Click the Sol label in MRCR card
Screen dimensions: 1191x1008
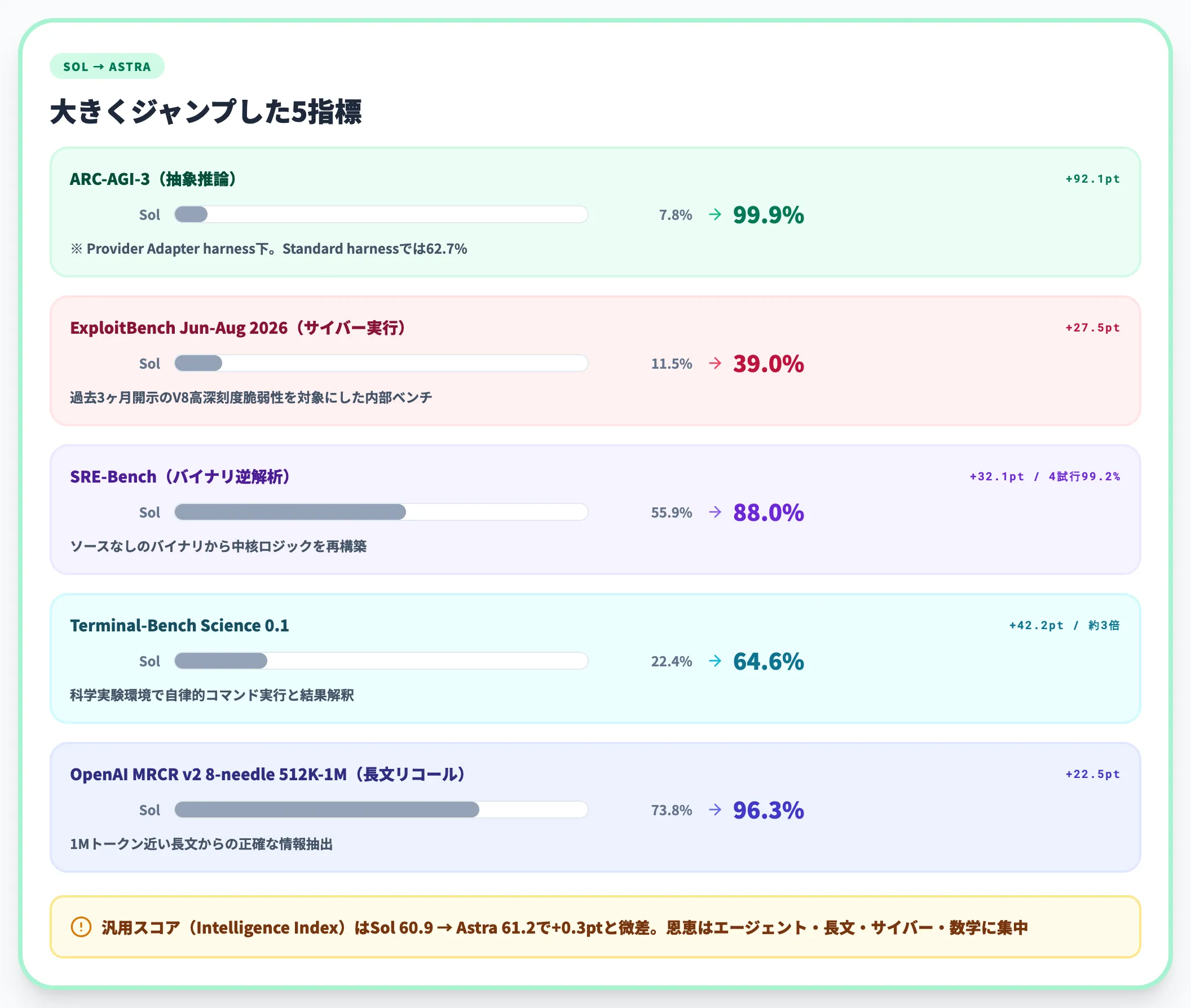point(149,810)
